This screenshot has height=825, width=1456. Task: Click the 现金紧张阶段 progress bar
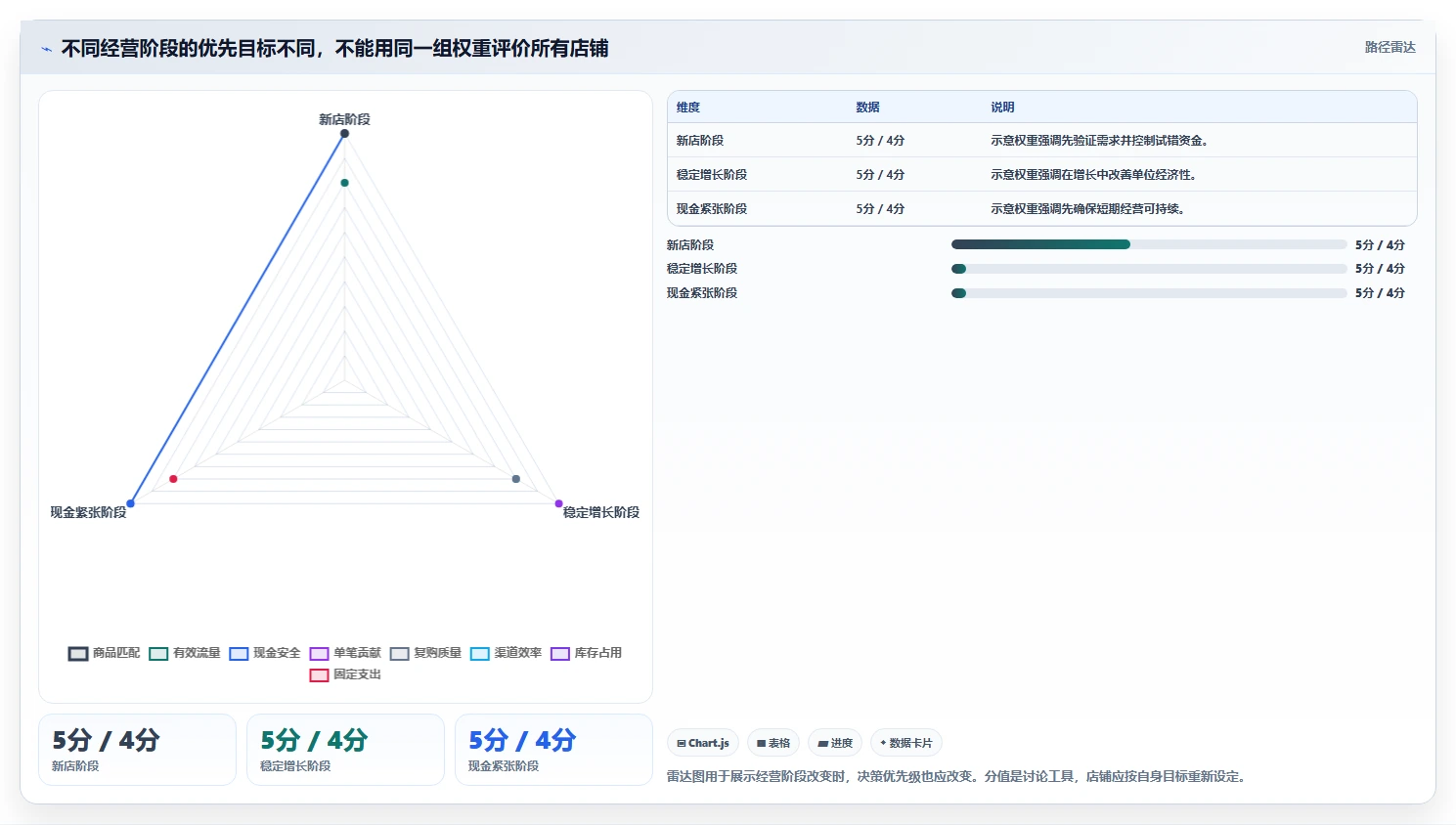pyautogui.click(x=1149, y=293)
